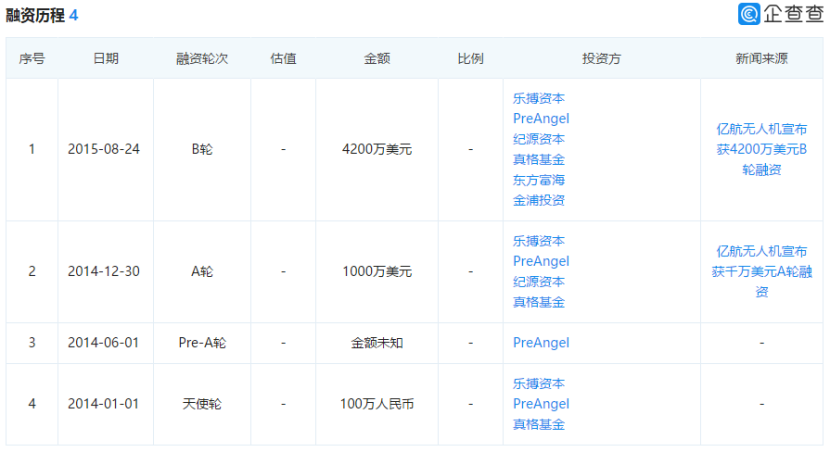Screen dimensions: 830x453
Task: Open PreAngel in the Pre-A轮 row
Action: pos(541,343)
